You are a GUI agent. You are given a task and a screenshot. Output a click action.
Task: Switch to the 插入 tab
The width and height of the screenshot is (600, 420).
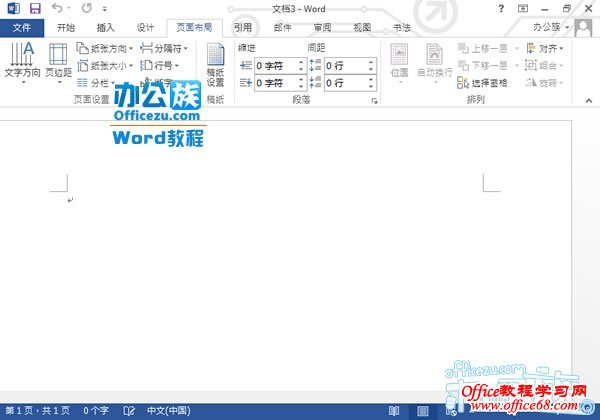[106, 28]
